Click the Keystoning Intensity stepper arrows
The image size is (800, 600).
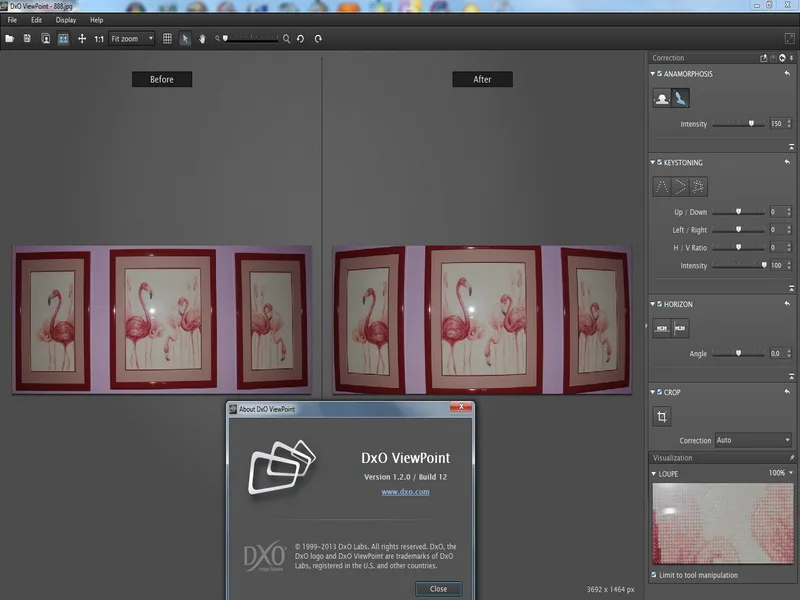coord(789,265)
